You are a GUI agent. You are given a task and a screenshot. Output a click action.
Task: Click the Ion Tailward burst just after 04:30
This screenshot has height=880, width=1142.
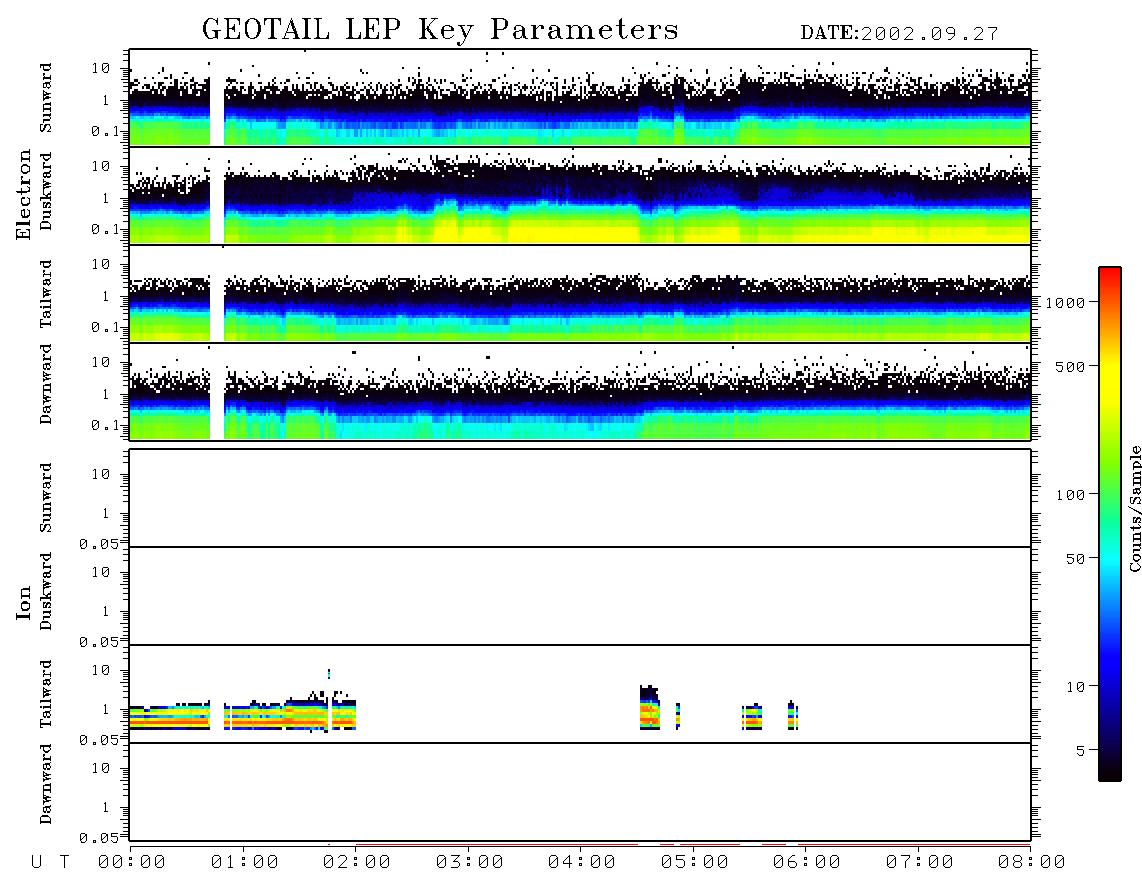click(650, 708)
